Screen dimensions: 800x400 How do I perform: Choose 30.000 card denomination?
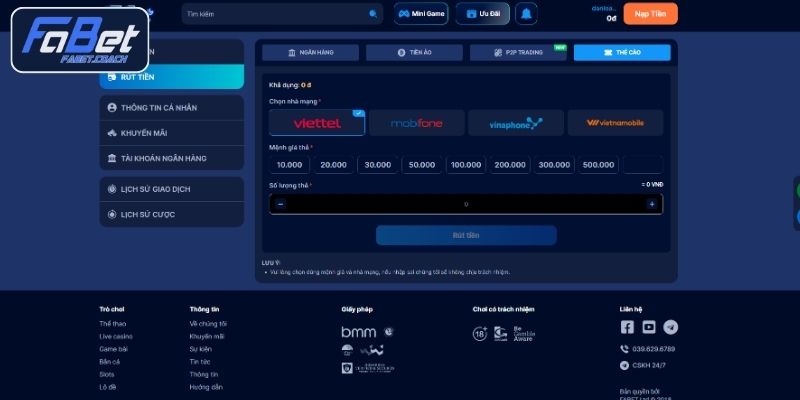[x=378, y=165]
